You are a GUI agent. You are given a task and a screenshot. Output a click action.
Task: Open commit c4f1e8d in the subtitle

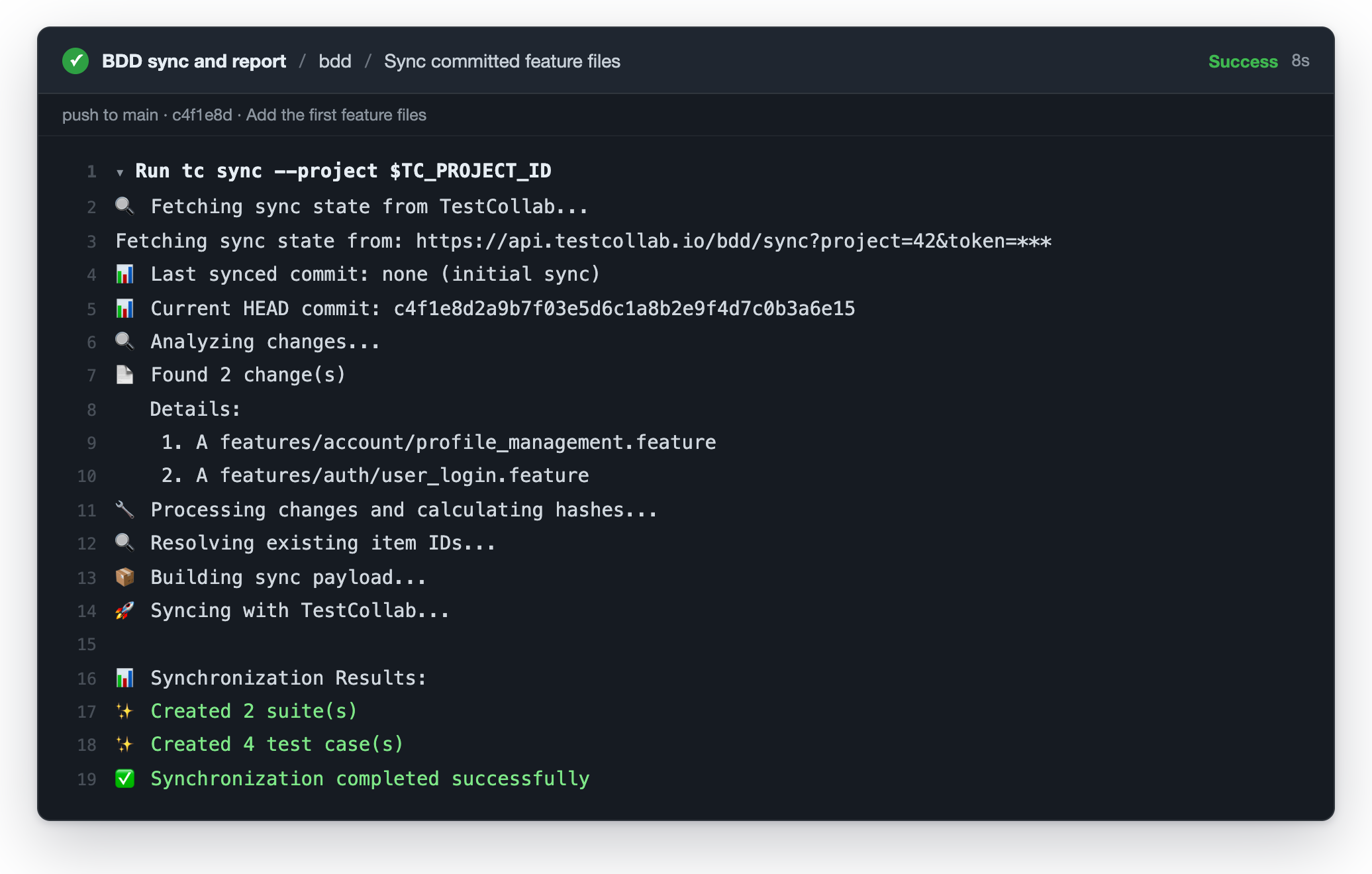coord(202,115)
